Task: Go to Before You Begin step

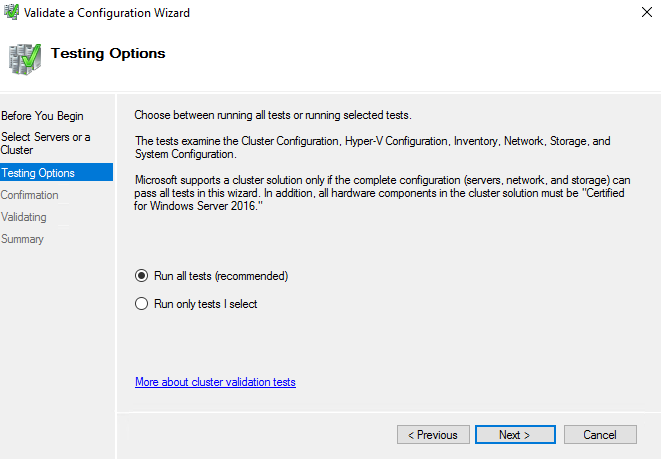Action: coord(42,116)
